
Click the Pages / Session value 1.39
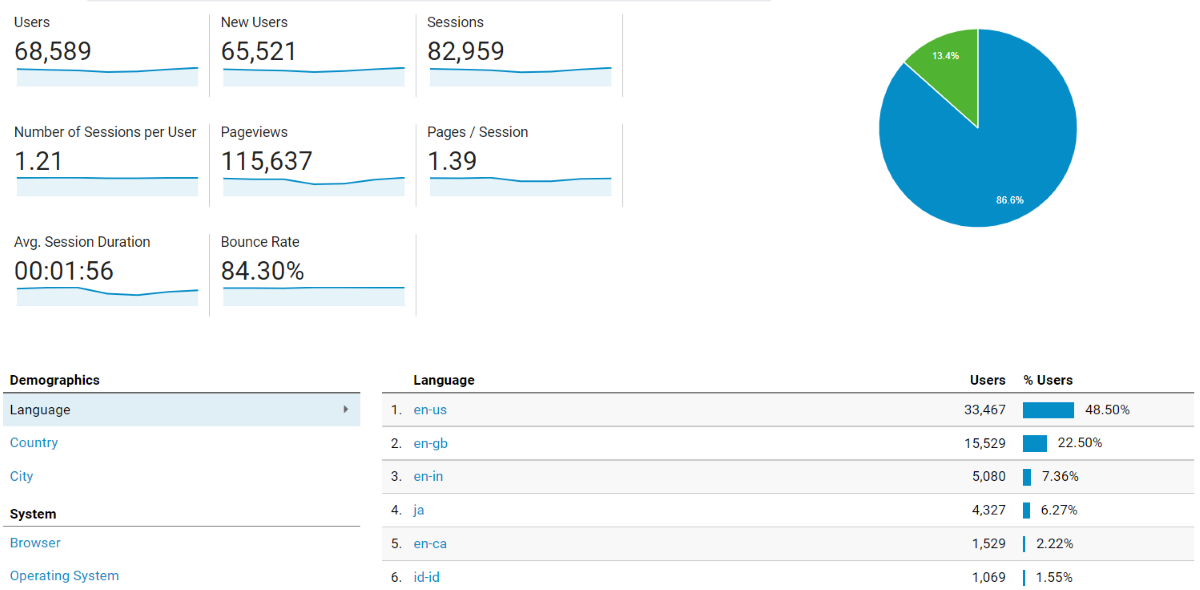(452, 161)
